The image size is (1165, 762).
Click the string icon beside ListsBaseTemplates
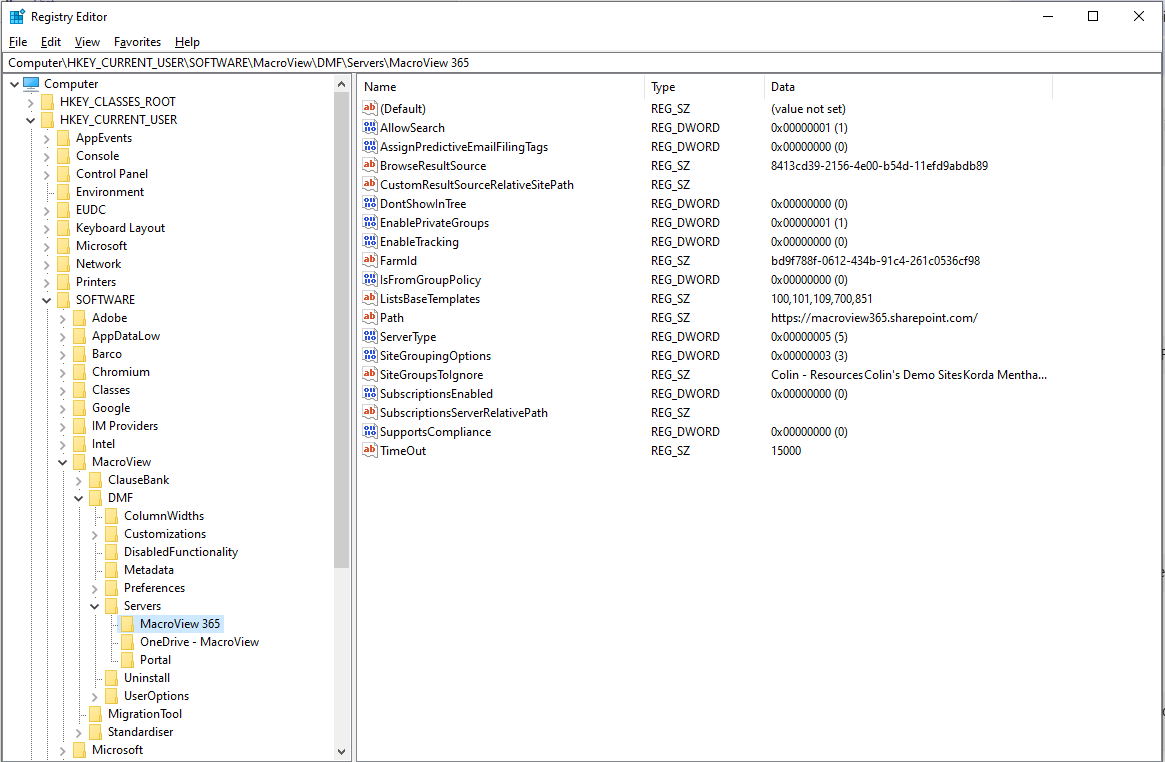pyautogui.click(x=370, y=299)
